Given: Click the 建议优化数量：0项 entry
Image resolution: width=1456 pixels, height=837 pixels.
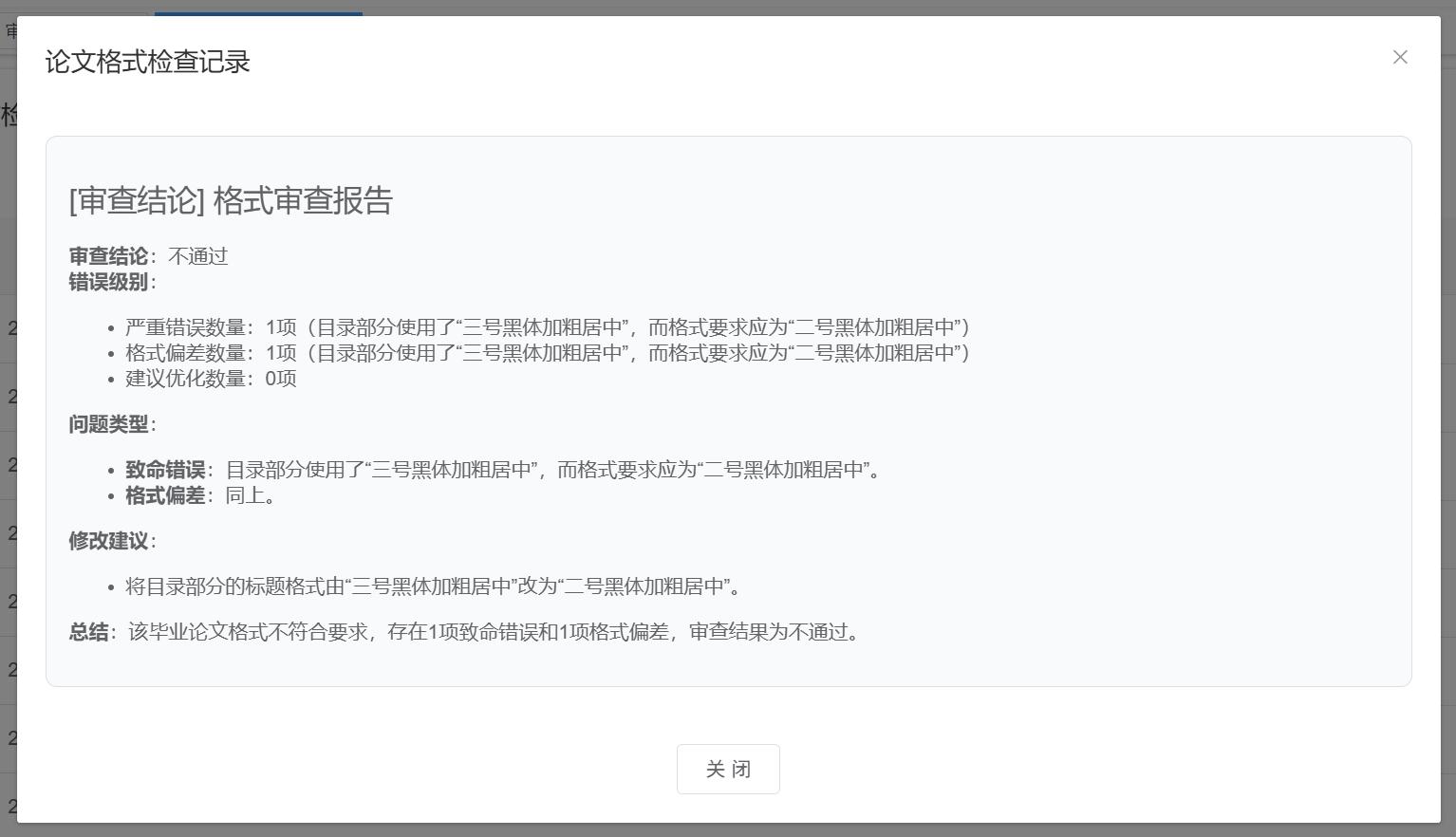Looking at the screenshot, I should coord(211,379).
